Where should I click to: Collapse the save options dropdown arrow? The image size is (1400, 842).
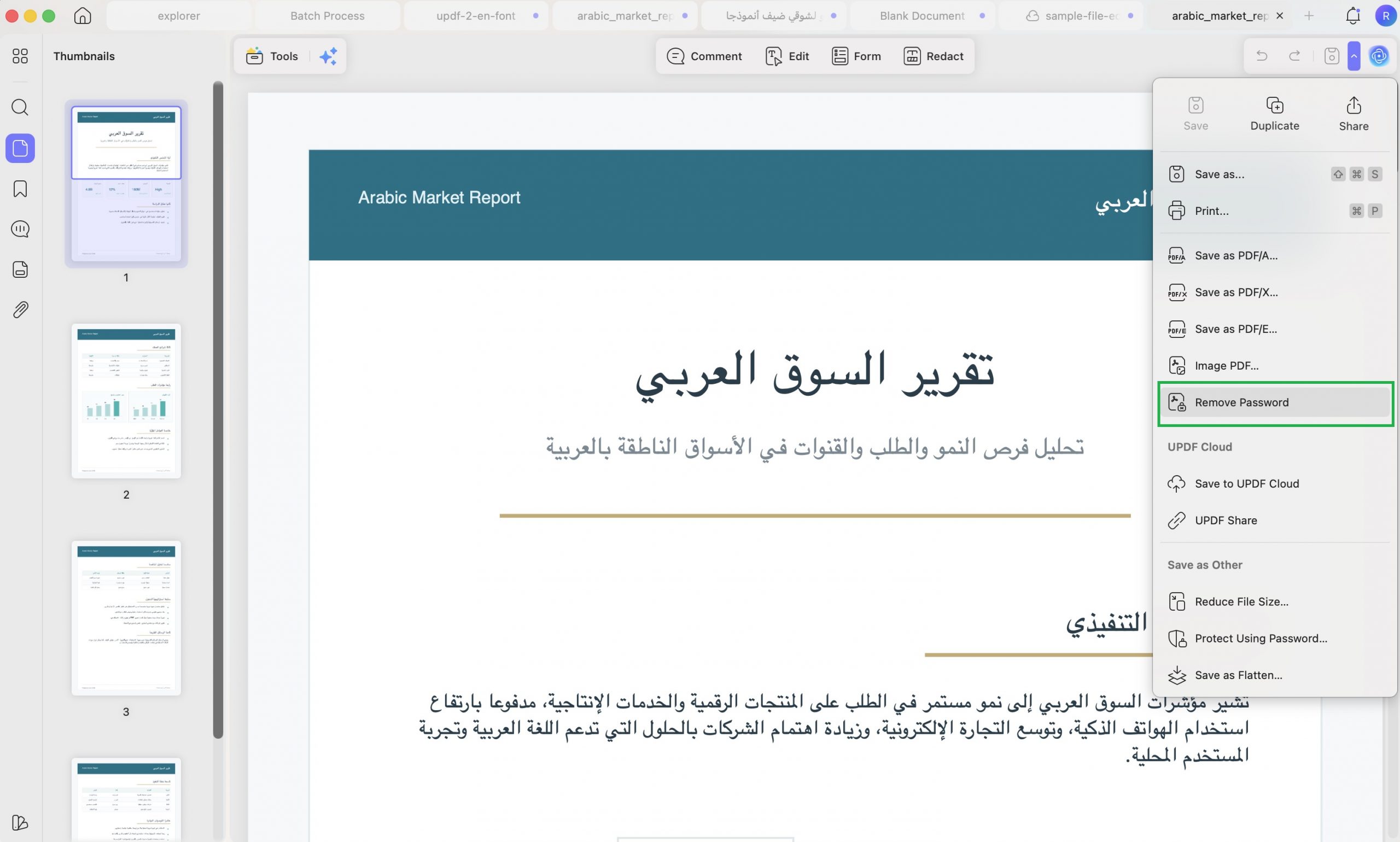[x=1354, y=56]
